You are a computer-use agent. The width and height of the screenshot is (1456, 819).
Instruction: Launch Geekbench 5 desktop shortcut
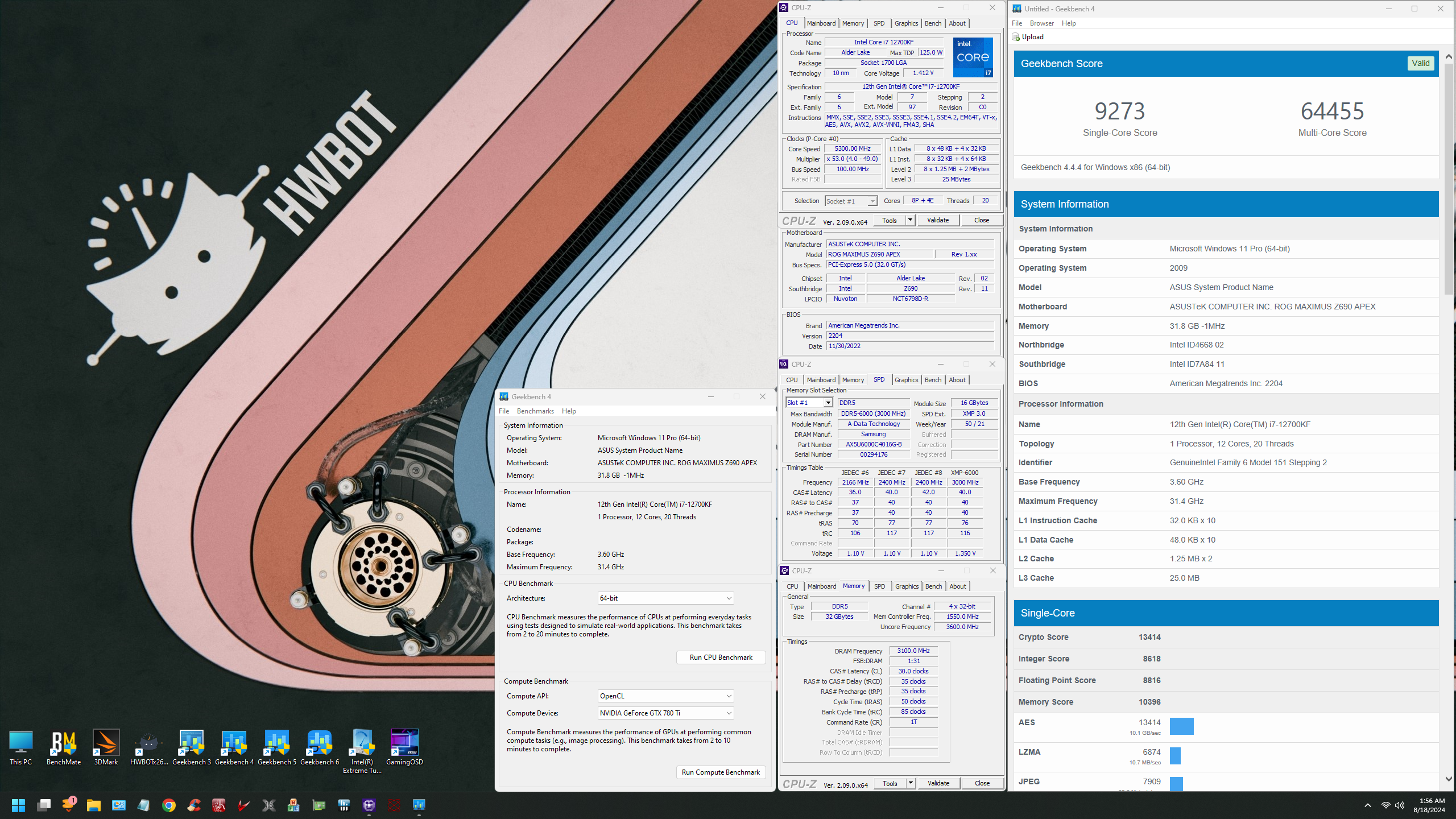(x=276, y=748)
